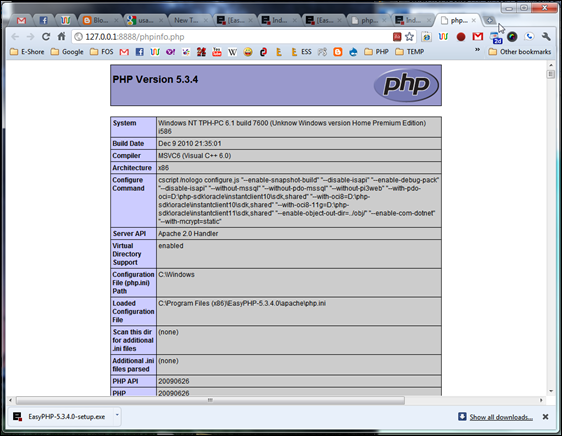562x436 pixels.
Task: Click the System row Windows NT value
Action: [292, 127]
